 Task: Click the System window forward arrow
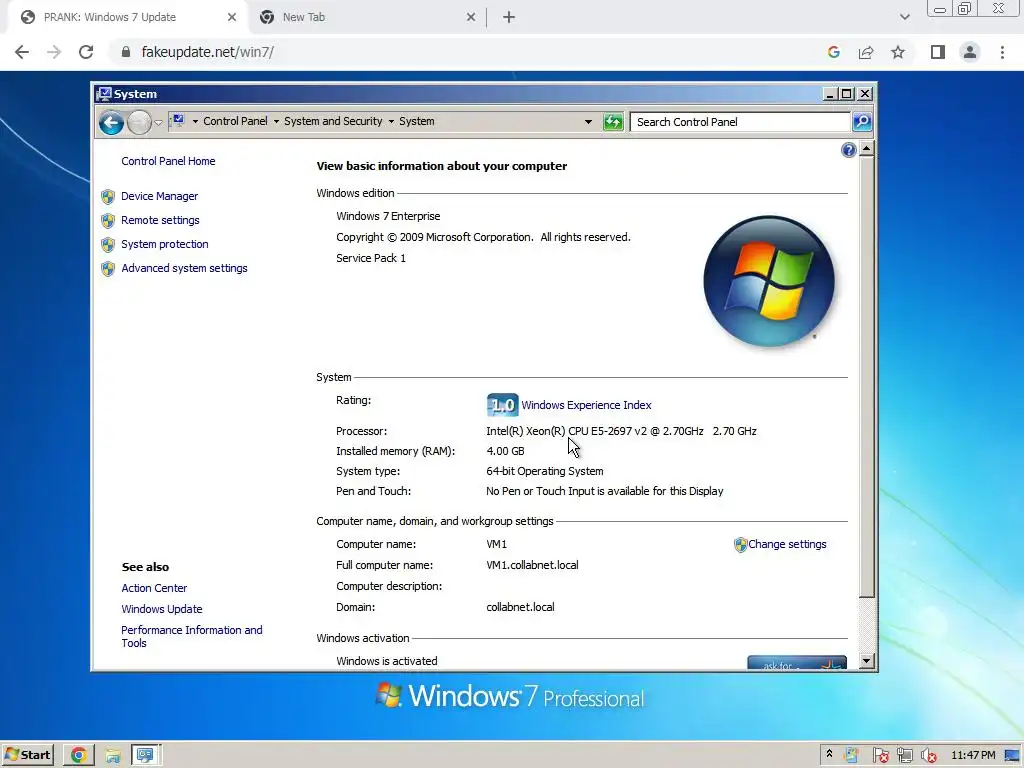[139, 122]
